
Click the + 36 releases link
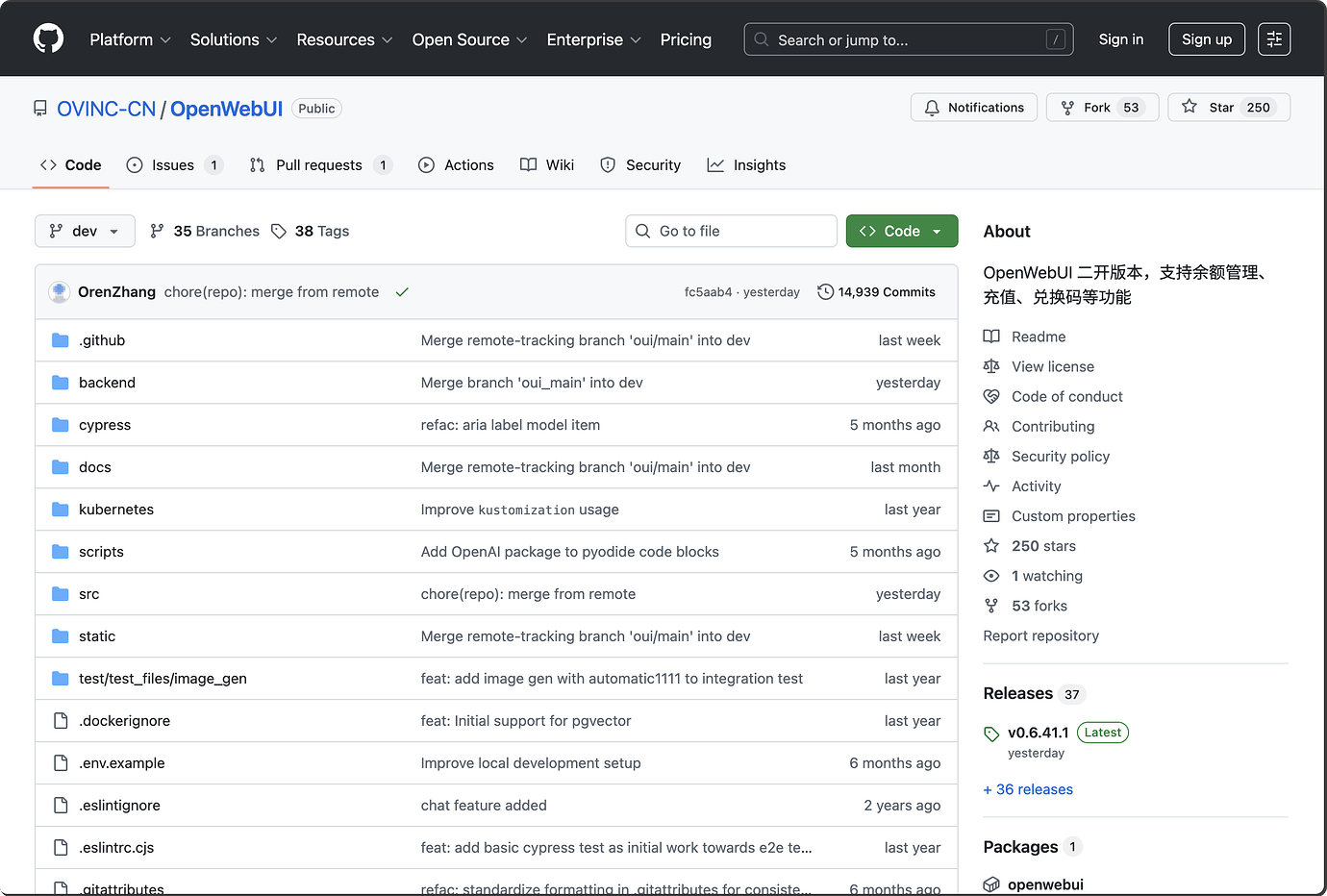coord(1028,789)
